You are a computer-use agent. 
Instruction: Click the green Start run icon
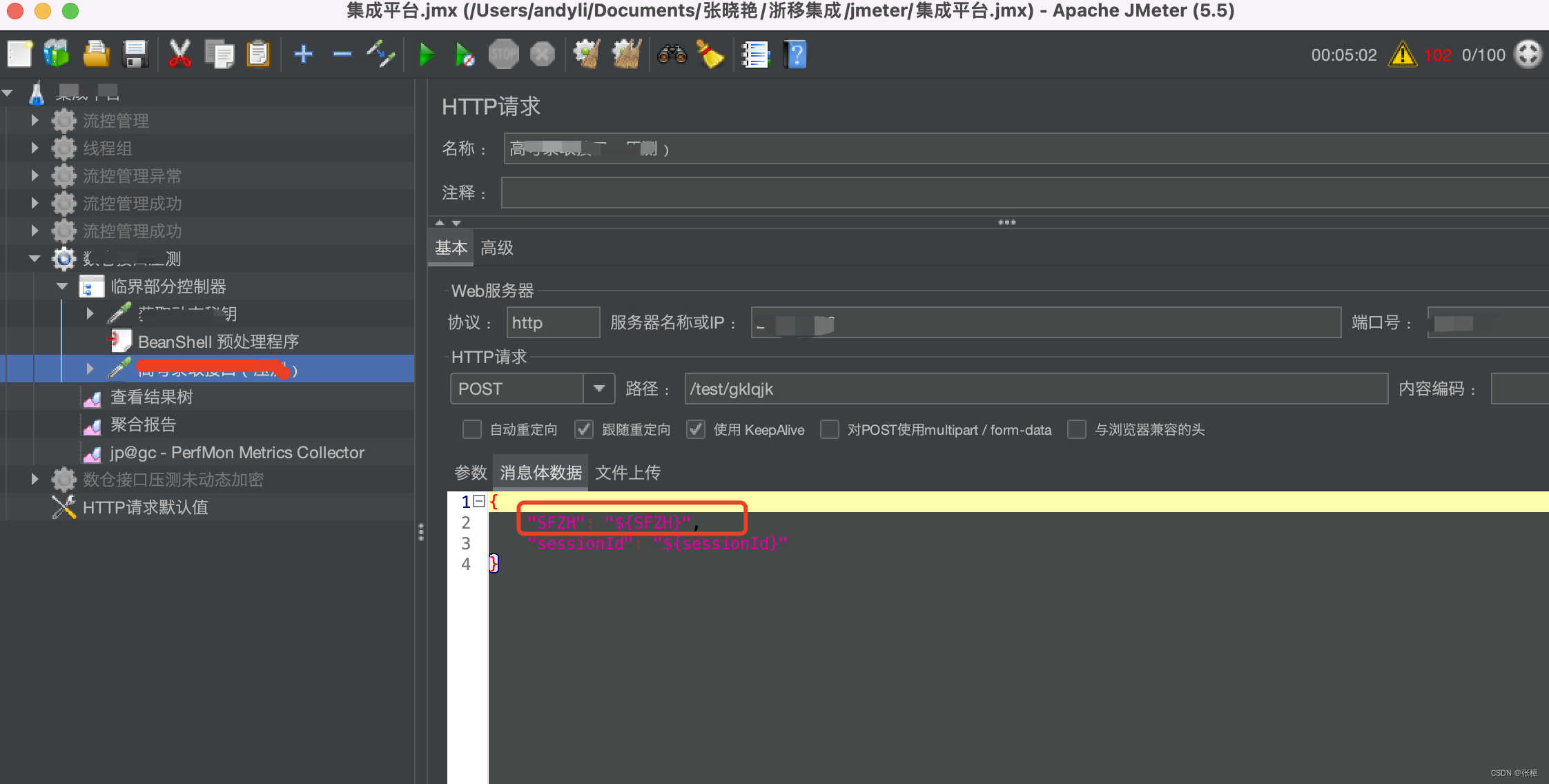426,55
